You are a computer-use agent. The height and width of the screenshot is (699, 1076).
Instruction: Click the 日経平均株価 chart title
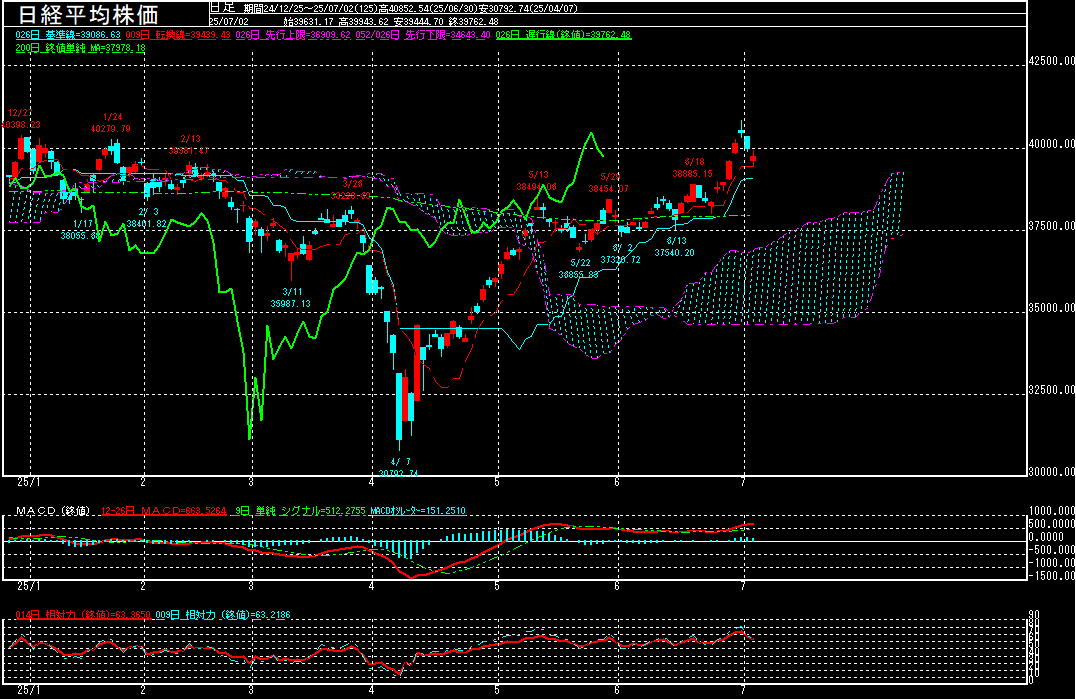[88, 14]
